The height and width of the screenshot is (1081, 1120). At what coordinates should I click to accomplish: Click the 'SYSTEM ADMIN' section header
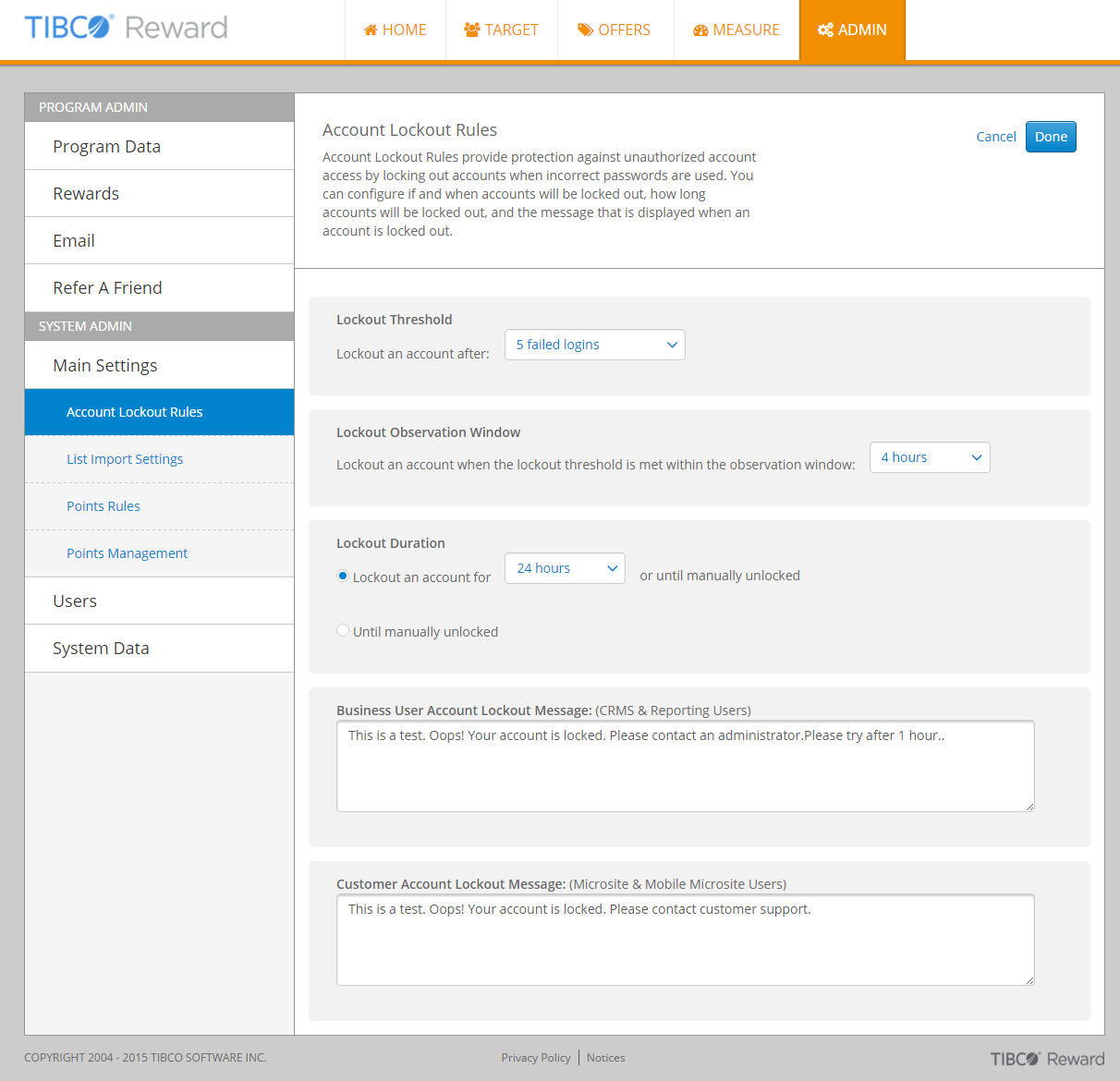pos(159,326)
